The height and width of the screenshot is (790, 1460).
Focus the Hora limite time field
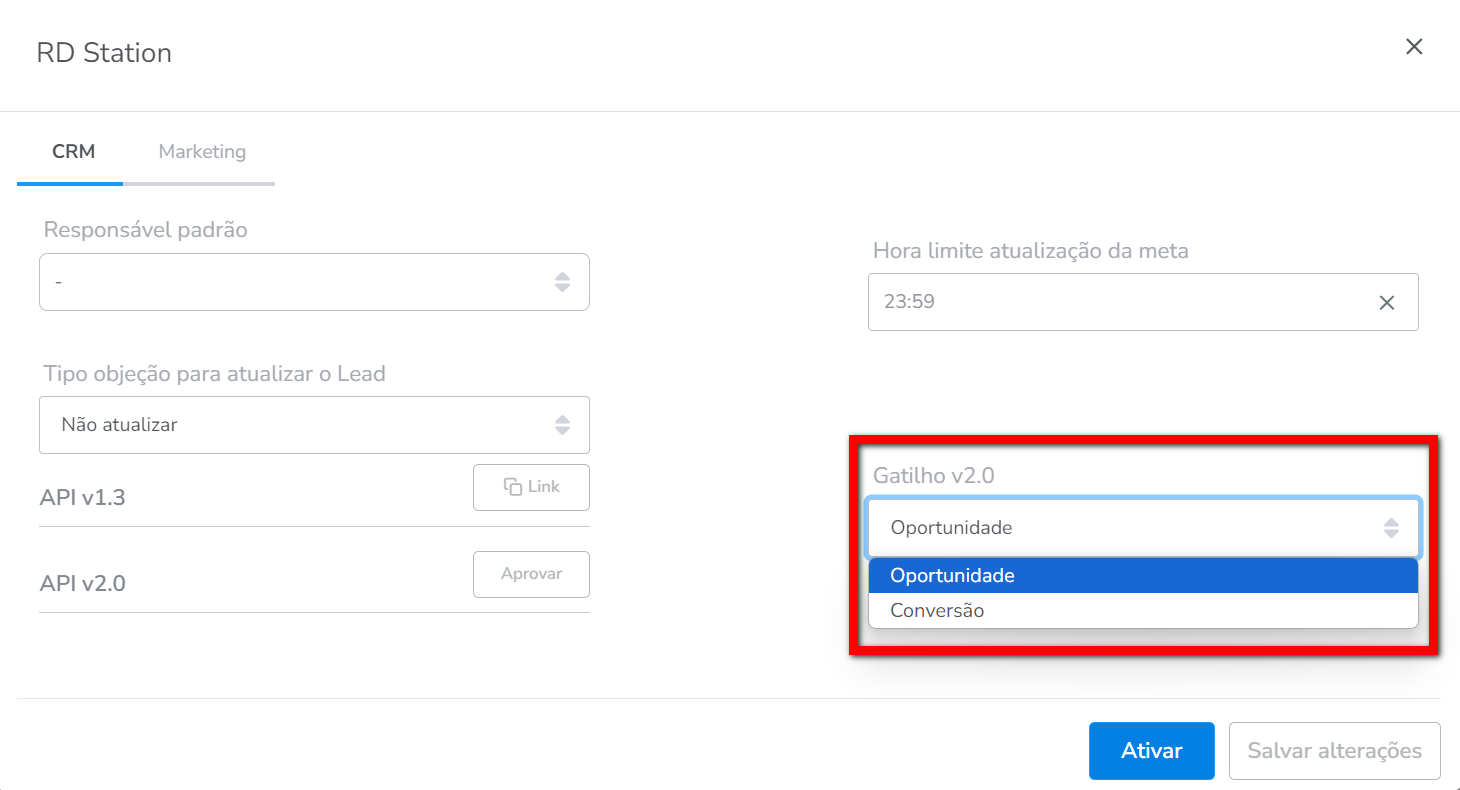[x=1110, y=302]
